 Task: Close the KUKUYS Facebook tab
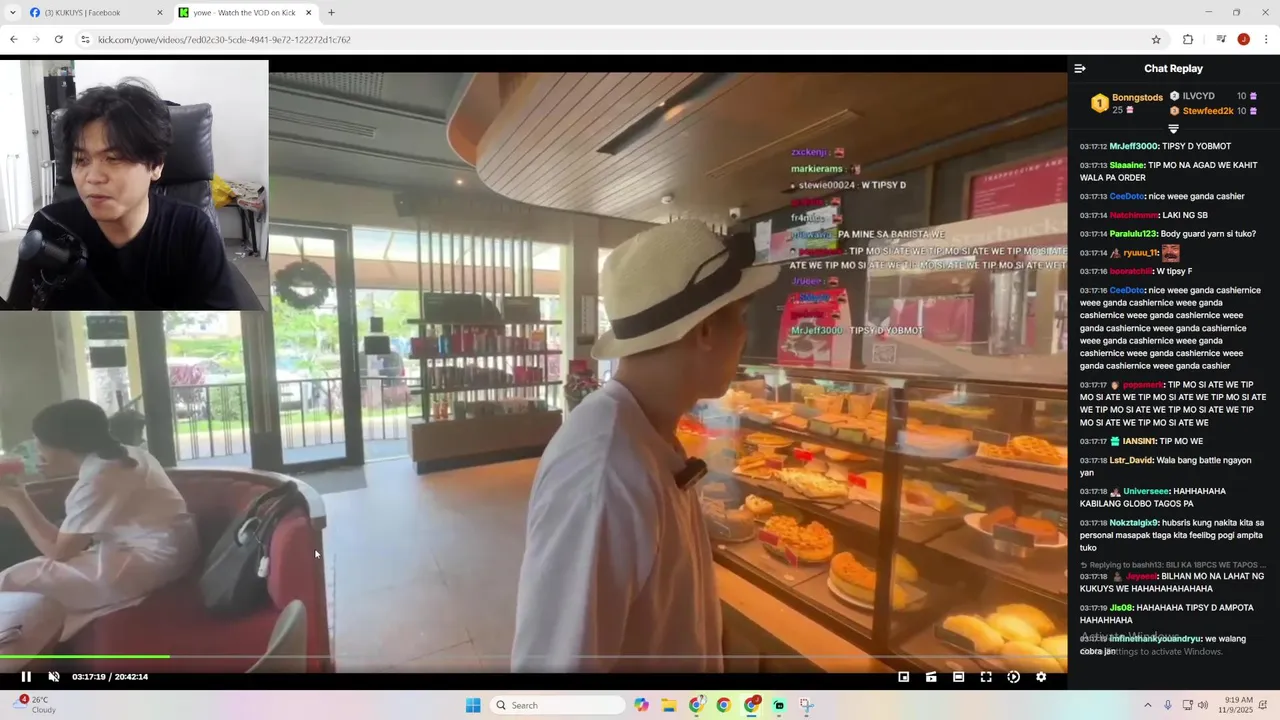click(x=159, y=13)
